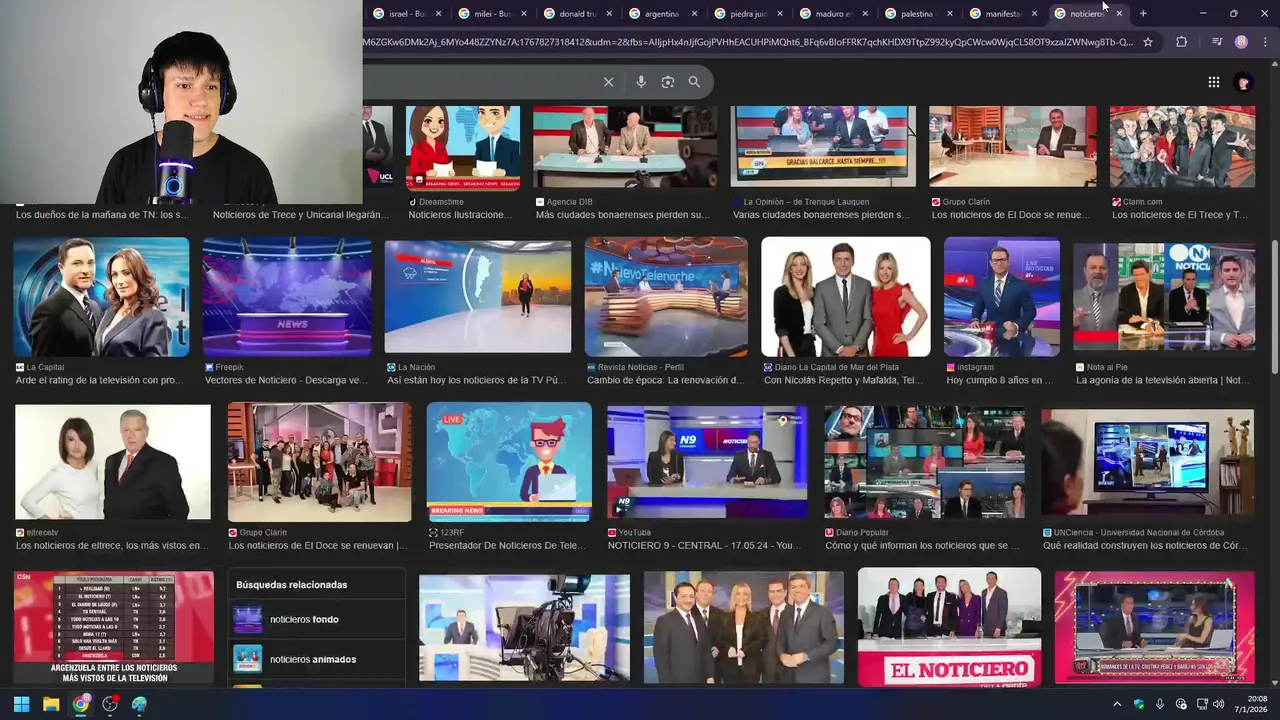Open the Chrome profile avatar in the toolbar

(x=1241, y=42)
